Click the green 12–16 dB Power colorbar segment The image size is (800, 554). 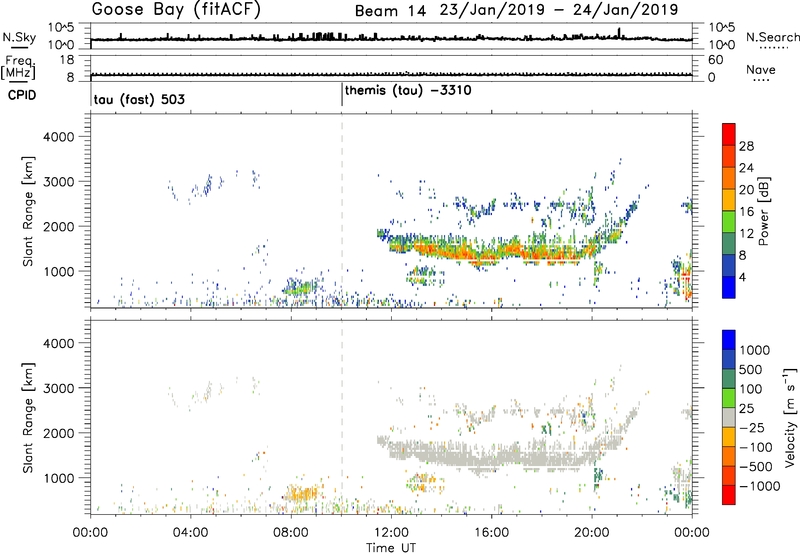tap(729, 222)
